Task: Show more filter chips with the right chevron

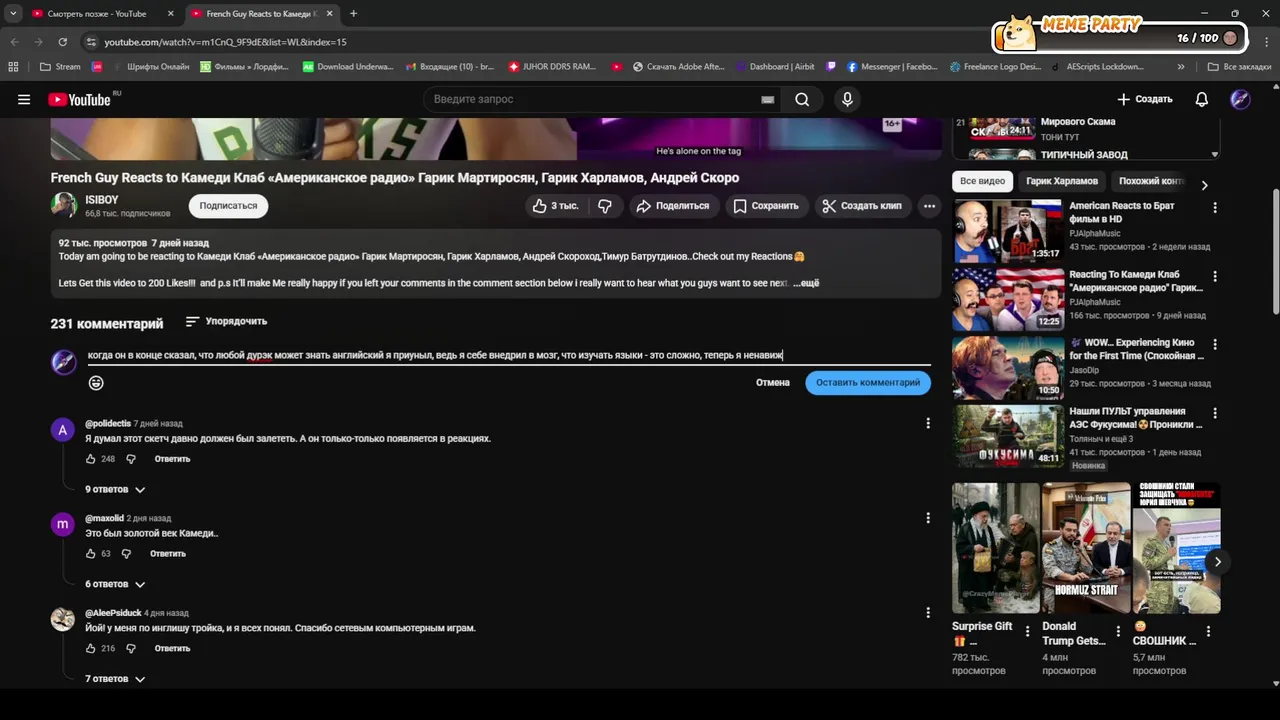Action: [x=1204, y=185]
